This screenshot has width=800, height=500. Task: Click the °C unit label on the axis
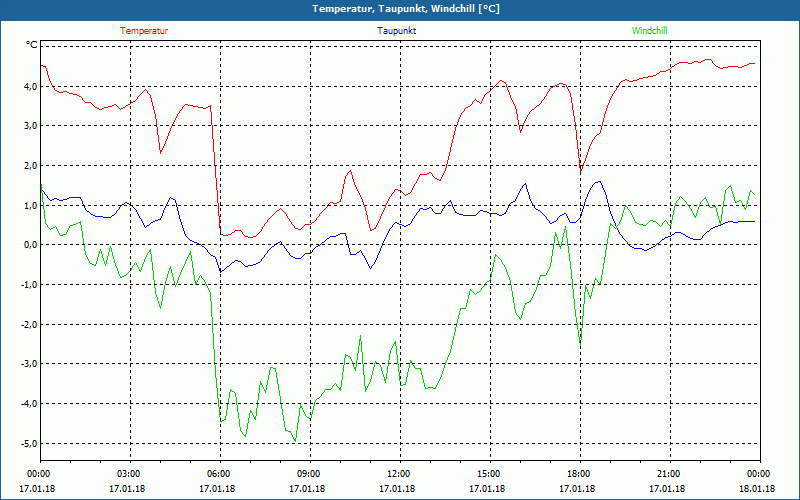click(x=32, y=45)
